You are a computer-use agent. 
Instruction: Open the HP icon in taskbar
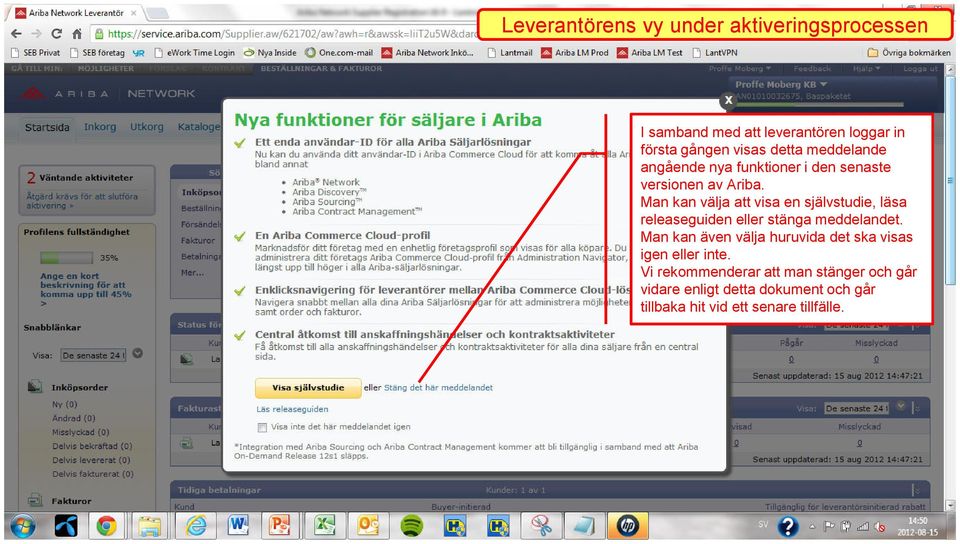pyautogui.click(x=628, y=526)
